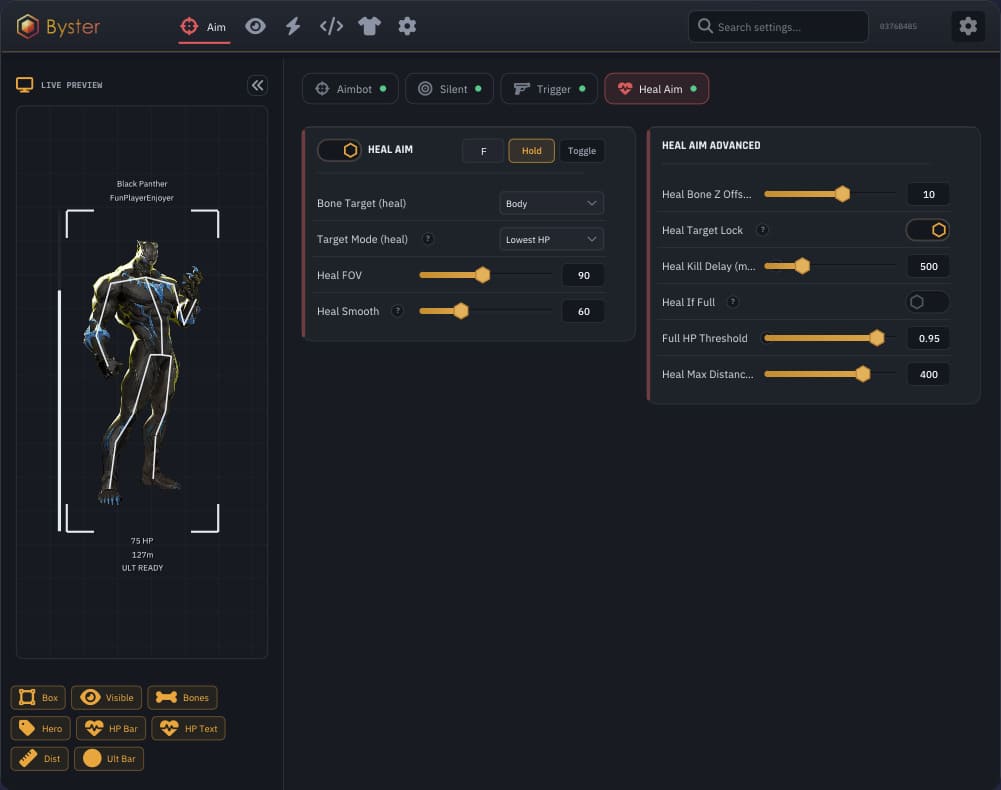Screen dimensions: 1001x790
Task: Collapse the Live Preview panel with double chevron
Action: [257, 85]
